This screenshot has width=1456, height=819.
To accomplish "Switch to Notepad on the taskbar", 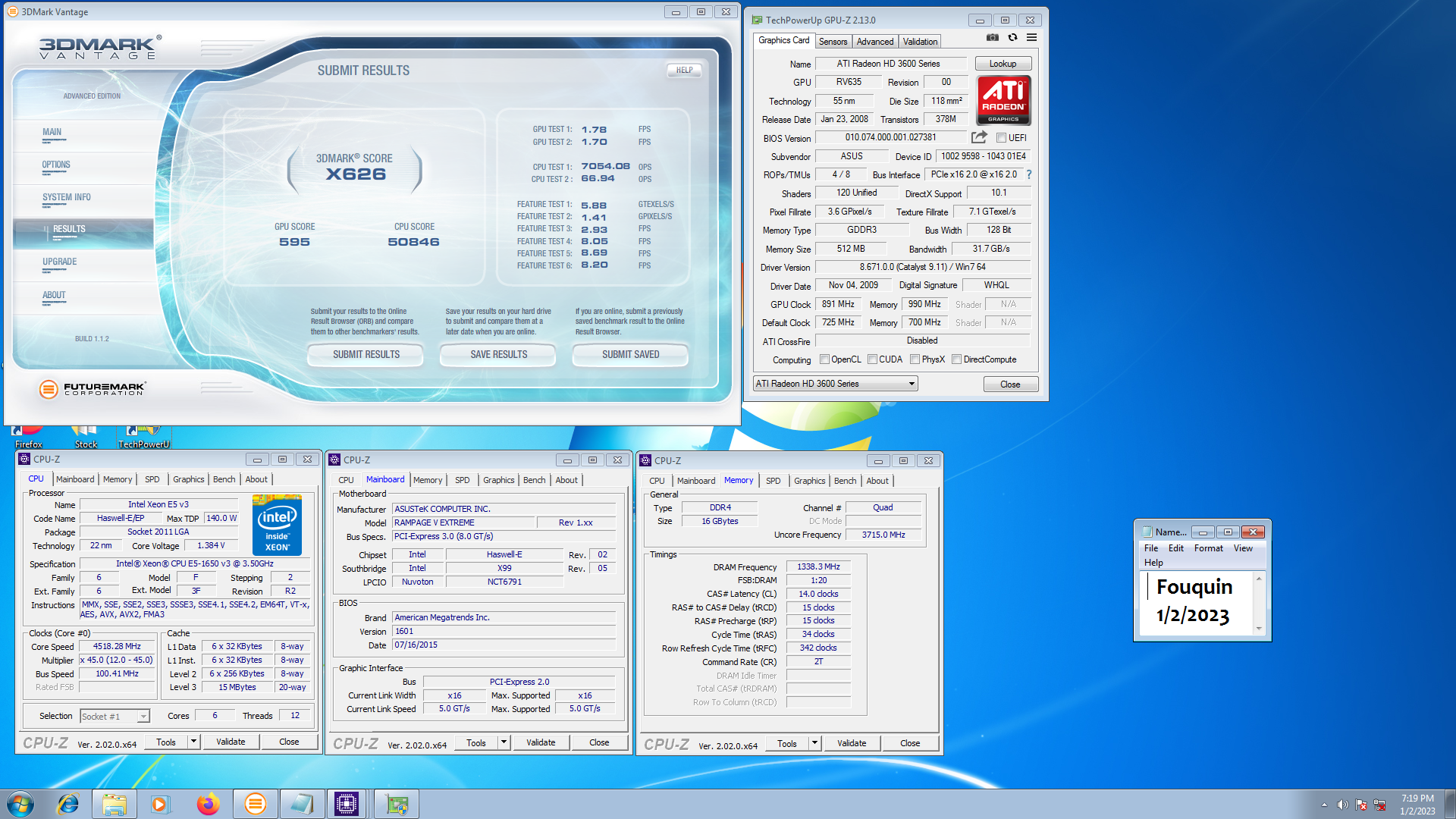I will [x=301, y=804].
